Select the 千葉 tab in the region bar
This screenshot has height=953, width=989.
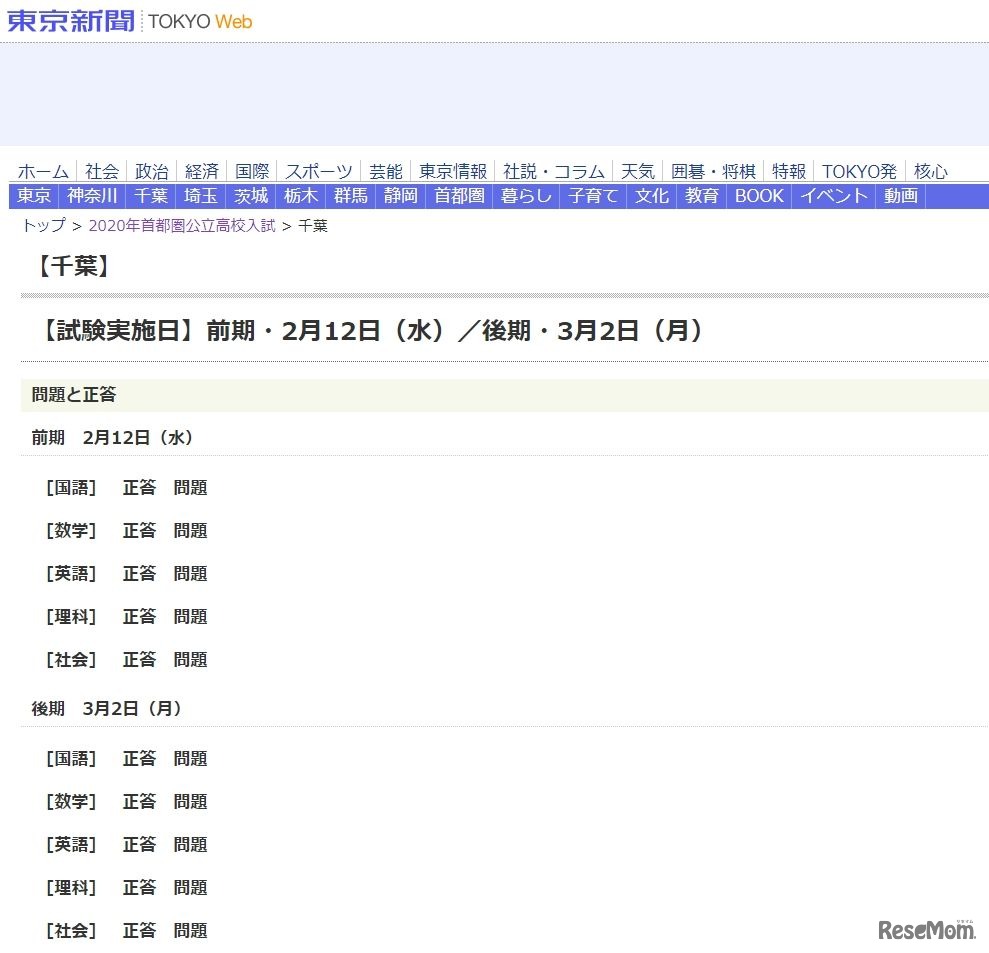(150, 196)
